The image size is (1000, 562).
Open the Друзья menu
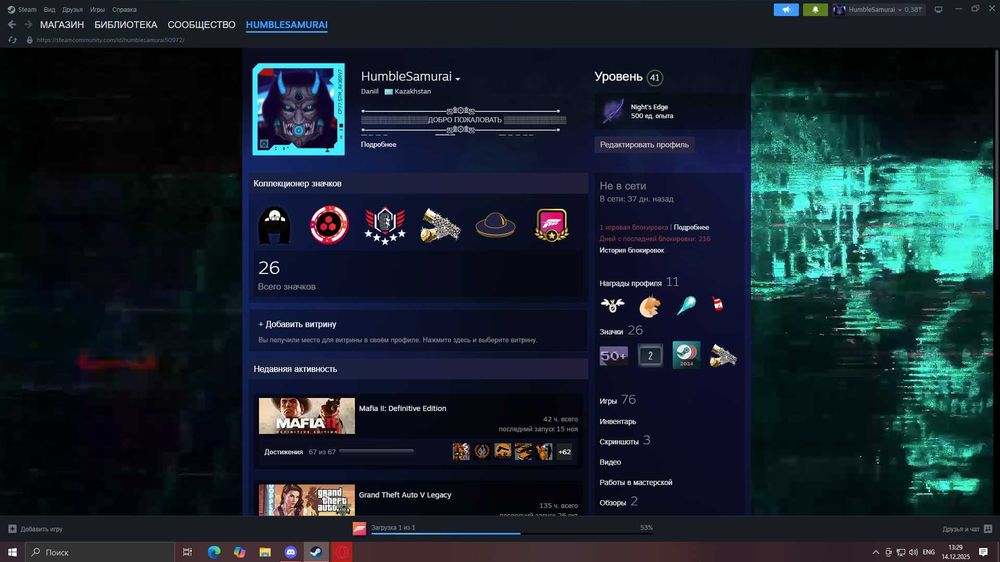(72, 10)
